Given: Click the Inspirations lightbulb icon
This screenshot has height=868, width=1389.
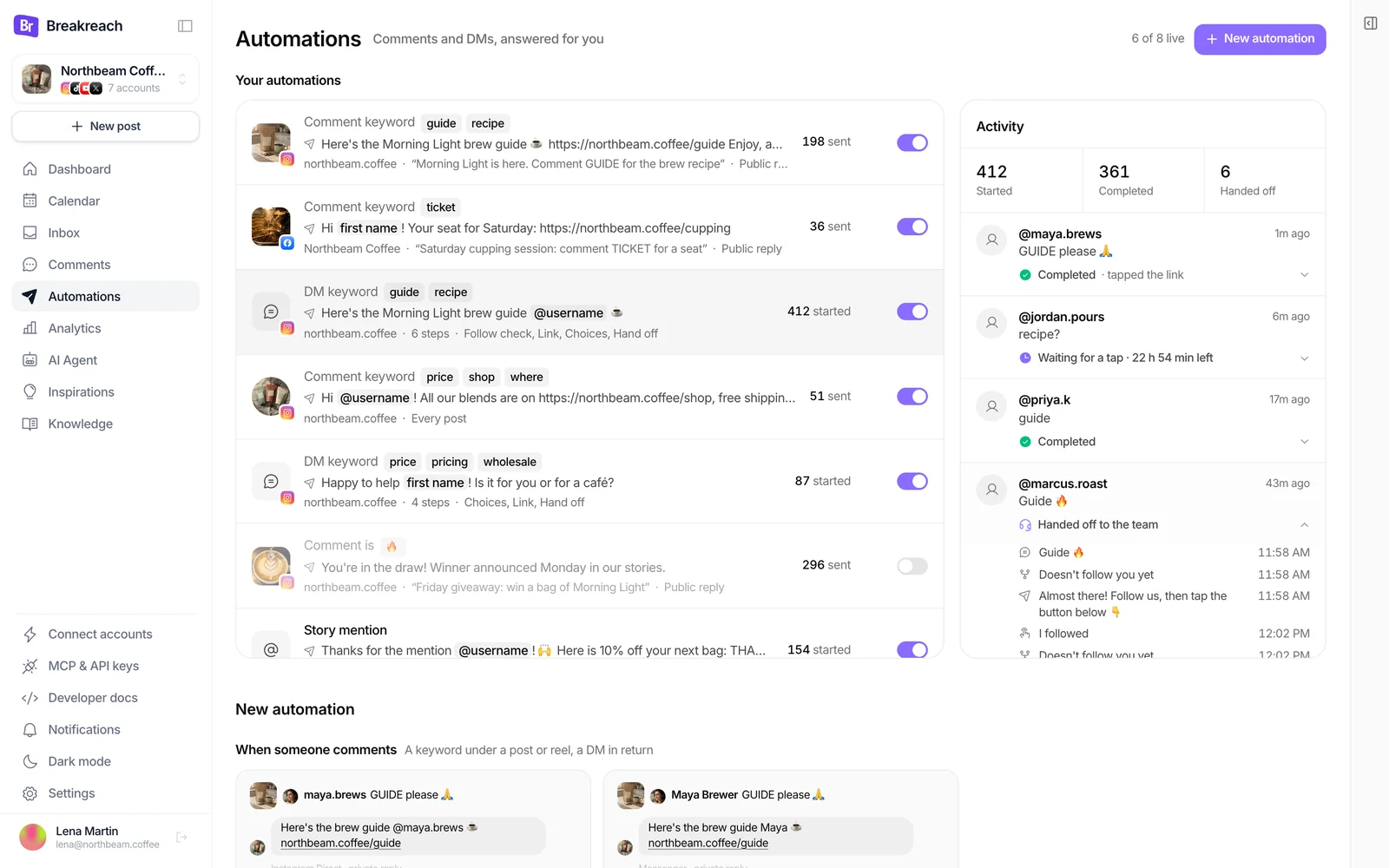Looking at the screenshot, I should pos(30,391).
